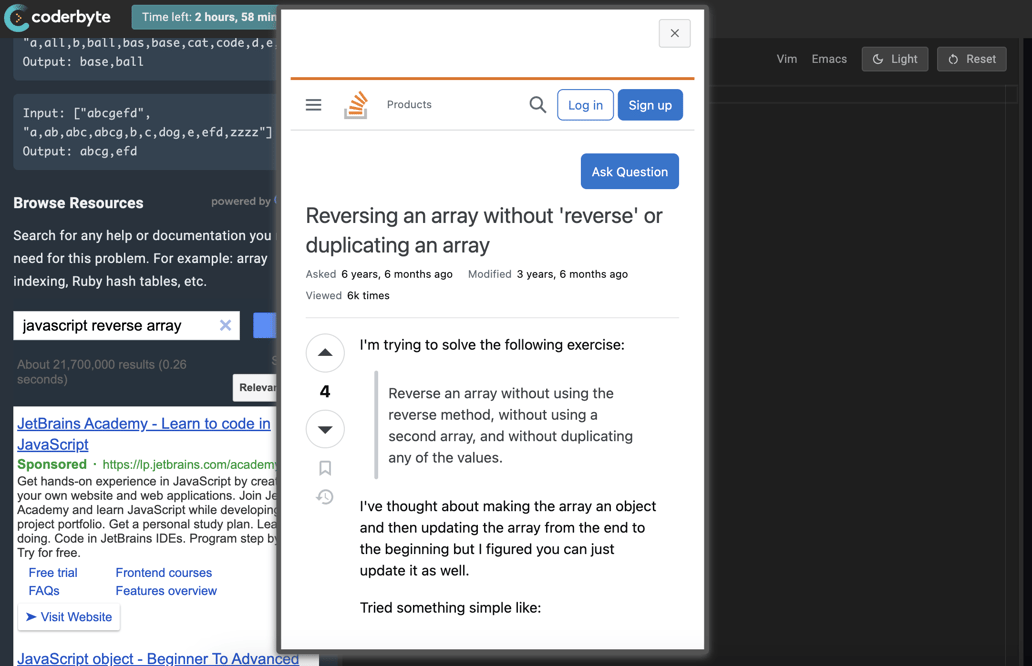Upvote the question with up arrow
The image size is (1032, 666).
pyautogui.click(x=325, y=353)
